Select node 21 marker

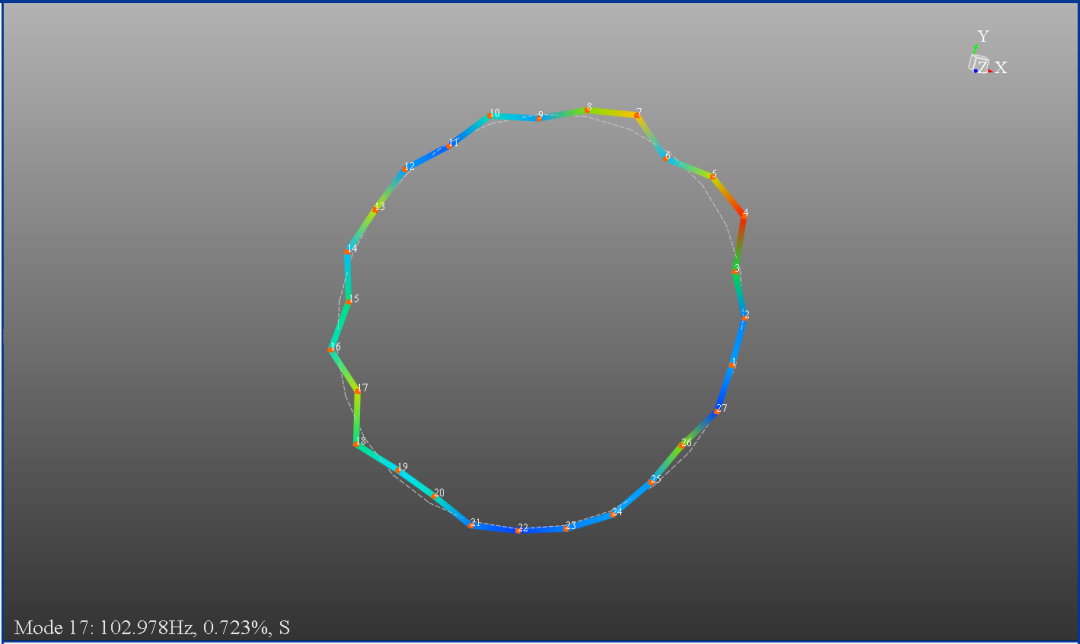(x=471, y=526)
